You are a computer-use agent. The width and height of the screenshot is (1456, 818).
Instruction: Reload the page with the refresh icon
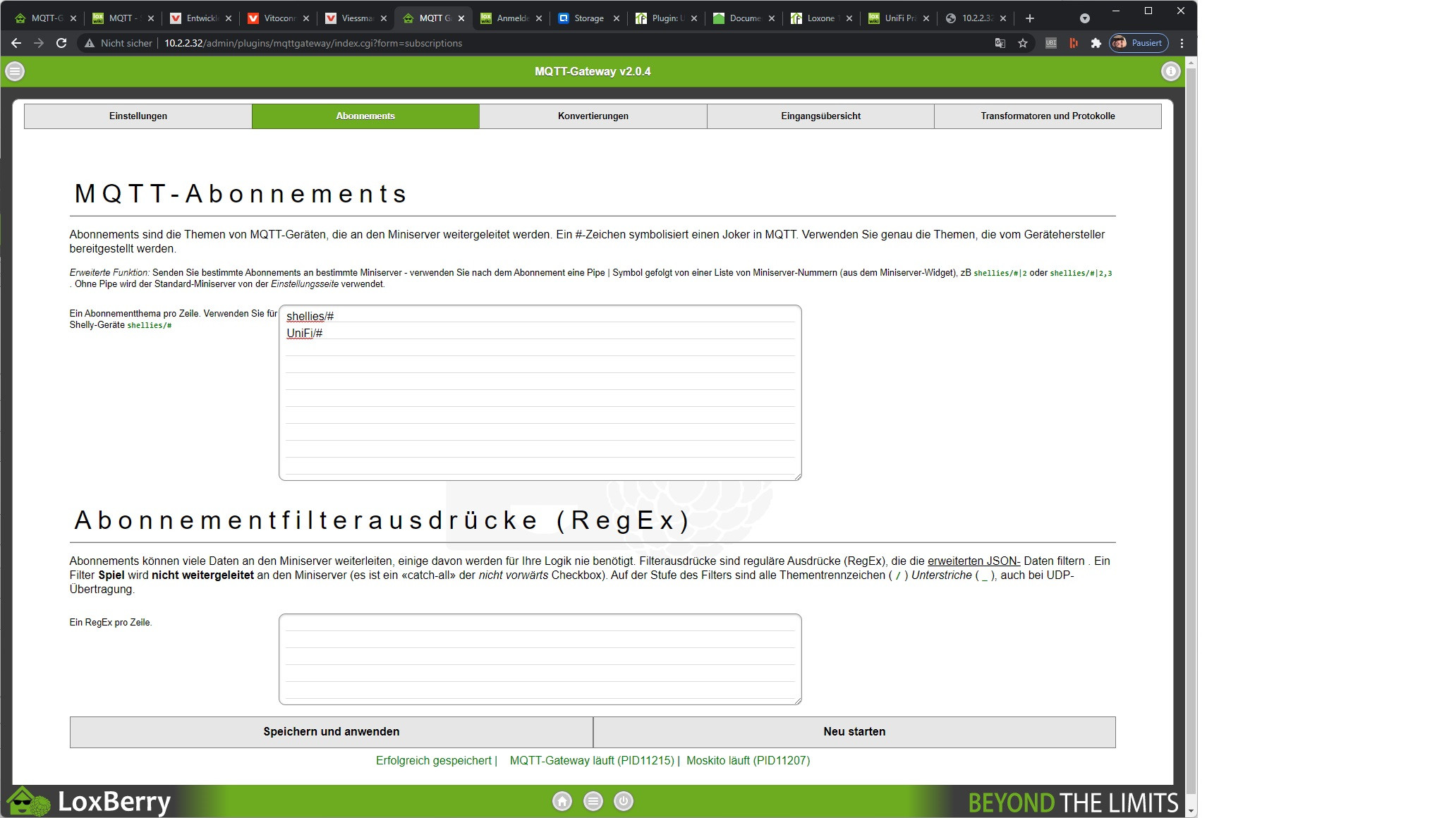pos(61,43)
